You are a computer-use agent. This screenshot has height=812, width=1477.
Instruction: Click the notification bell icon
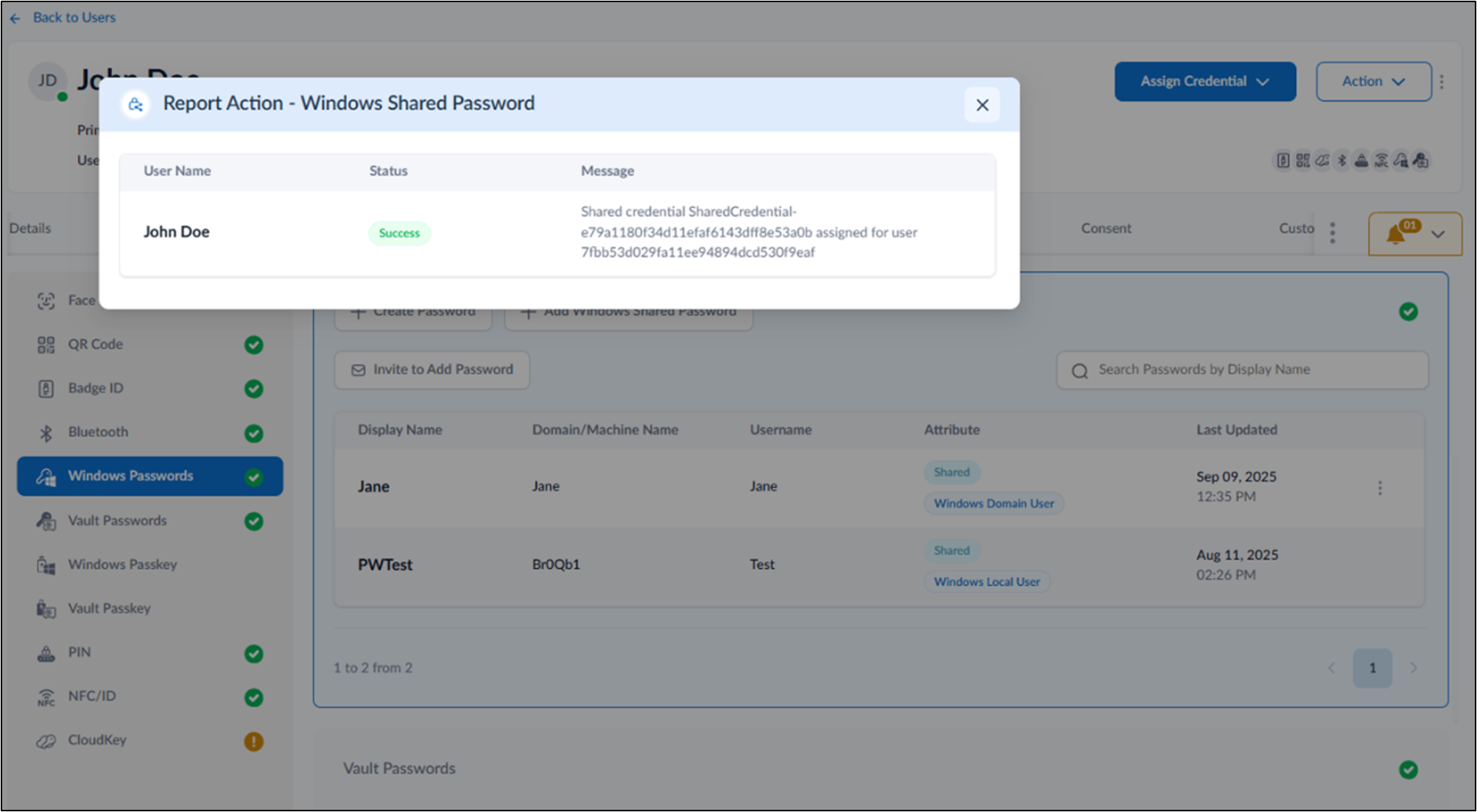[1395, 234]
